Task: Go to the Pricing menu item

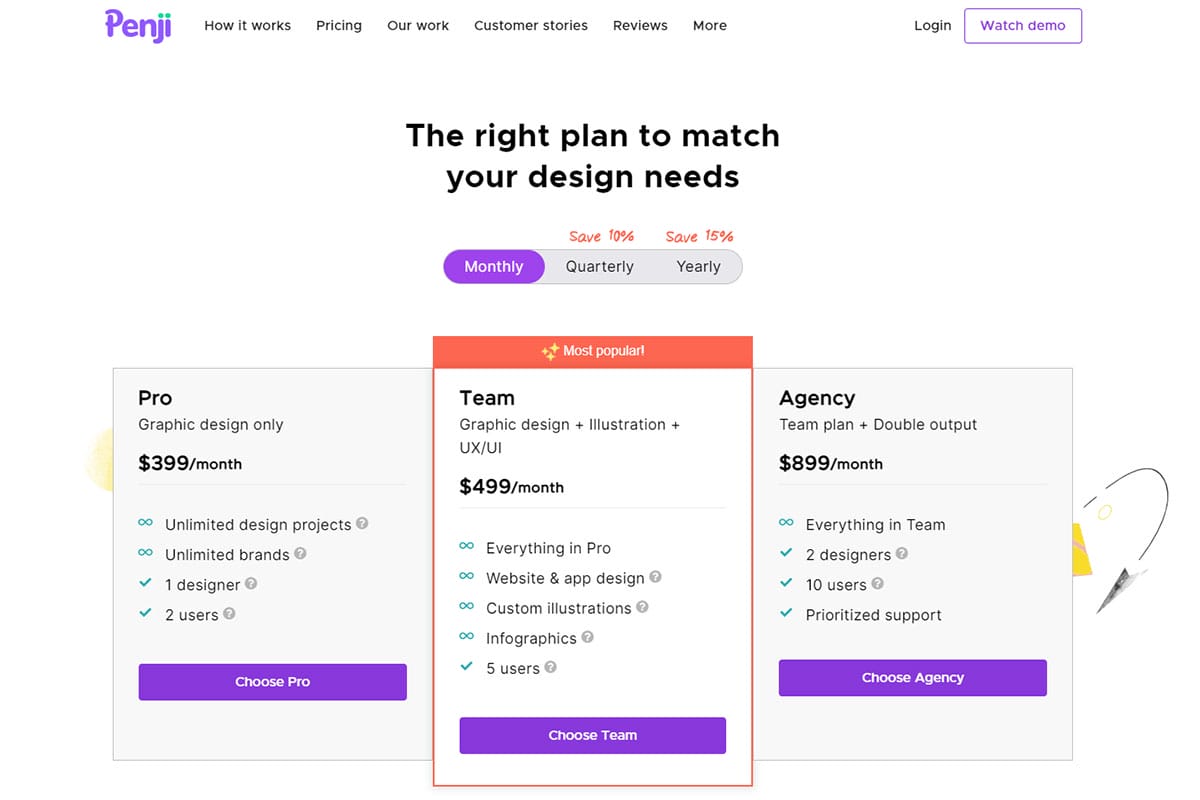Action: (339, 25)
